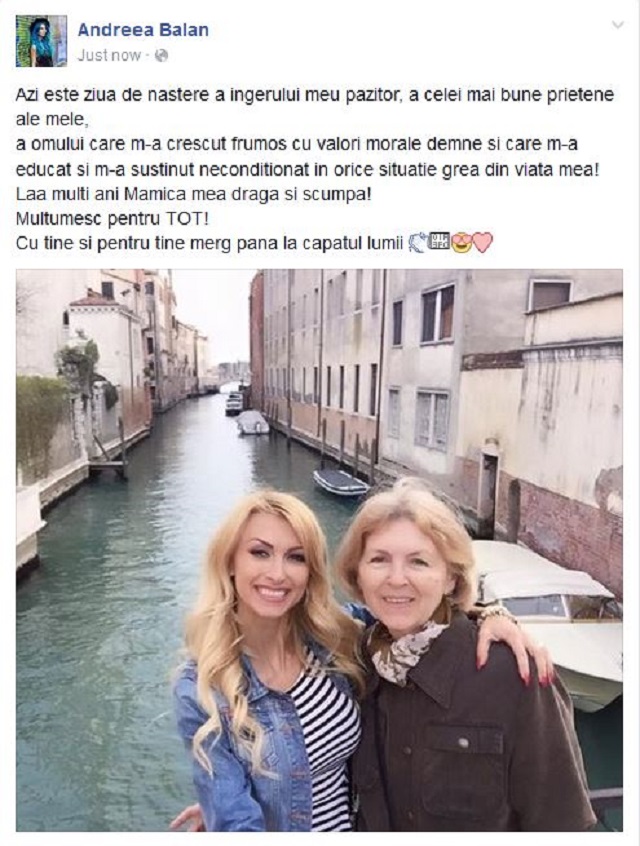The height and width of the screenshot is (846, 640).
Task: Click Andreea Balan's profile picture thumbnail
Action: [x=41, y=41]
